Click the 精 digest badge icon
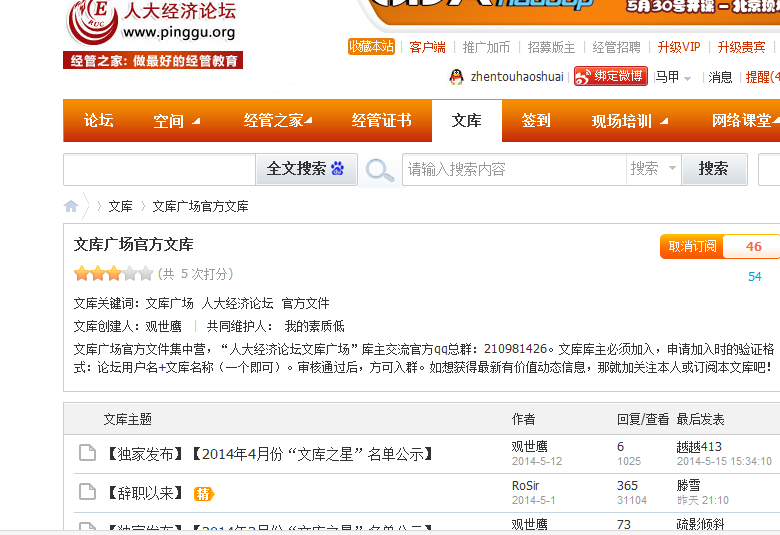 click(203, 494)
